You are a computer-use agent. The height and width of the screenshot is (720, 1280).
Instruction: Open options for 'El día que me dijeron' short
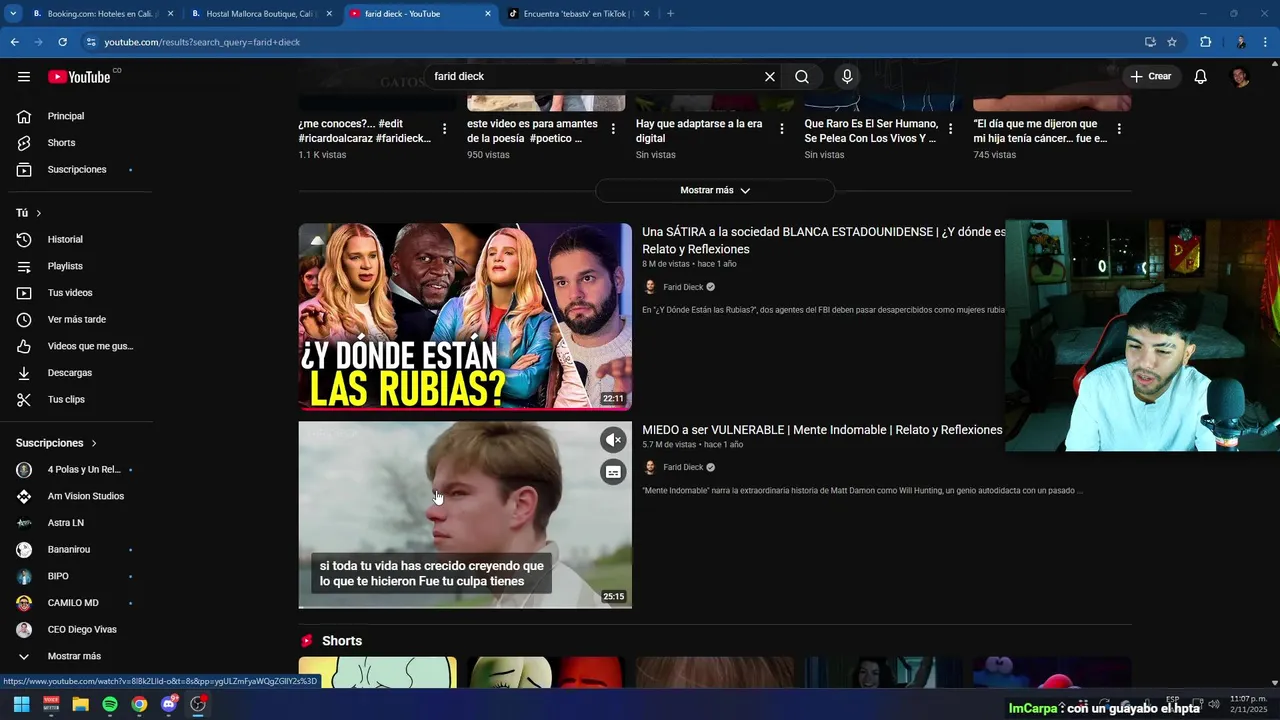(1119, 129)
